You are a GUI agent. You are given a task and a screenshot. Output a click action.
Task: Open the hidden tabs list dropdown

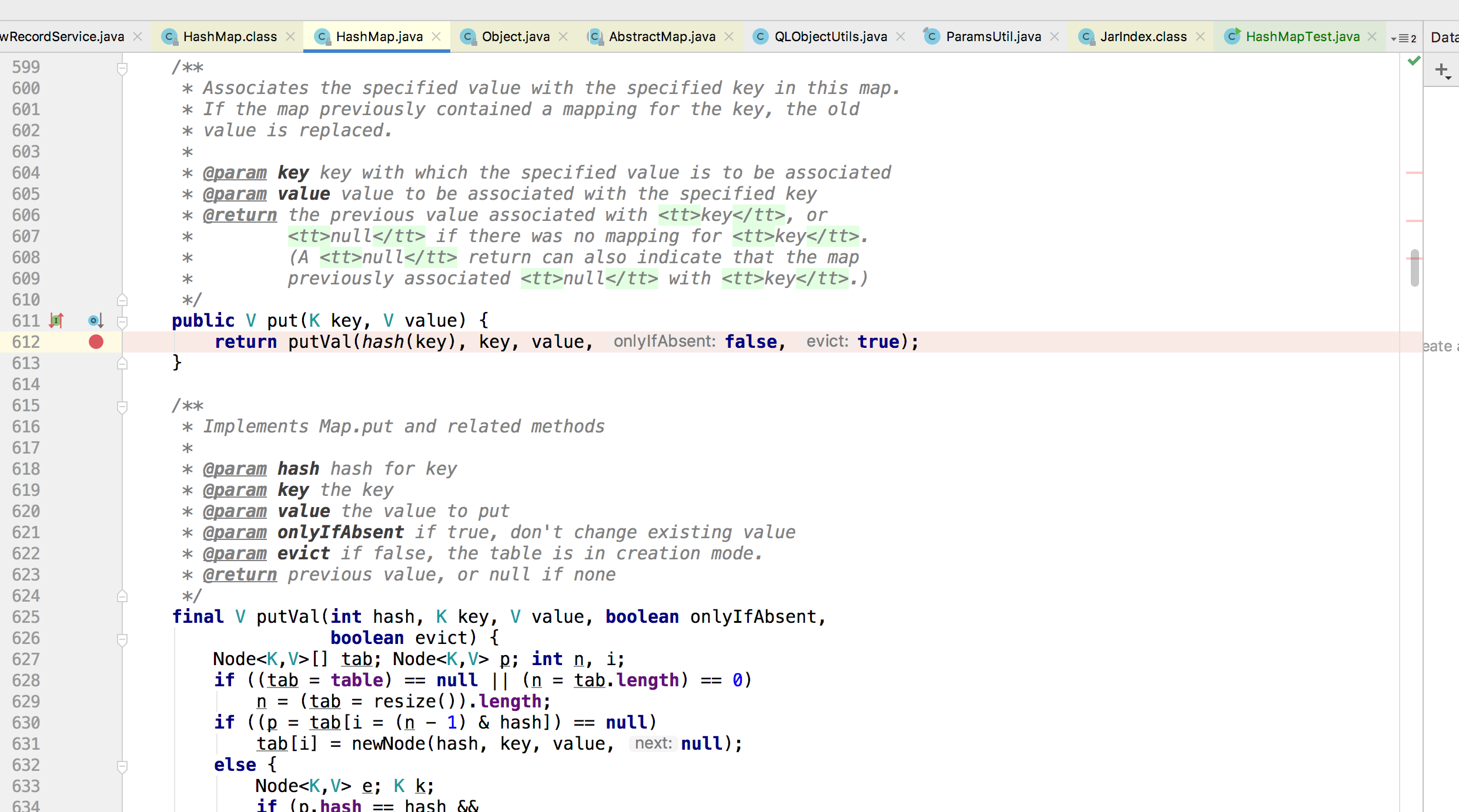tap(1403, 38)
